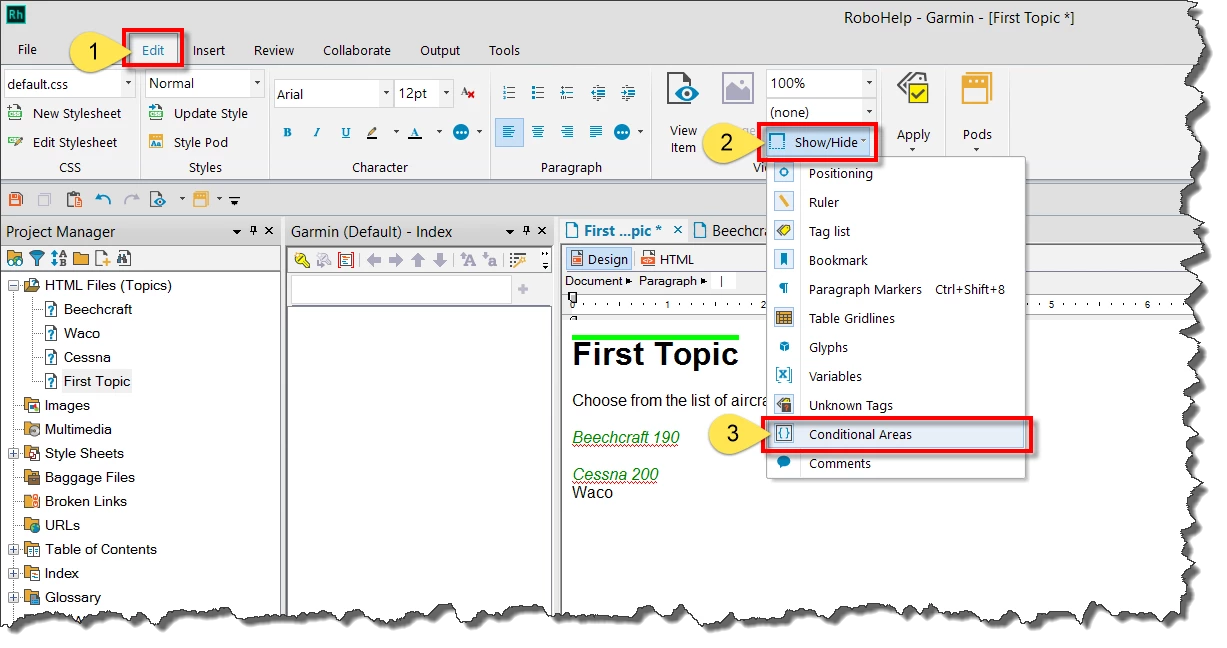Viewport: 1227px width, 648px height.
Task: Apply font color
Action: (413, 132)
